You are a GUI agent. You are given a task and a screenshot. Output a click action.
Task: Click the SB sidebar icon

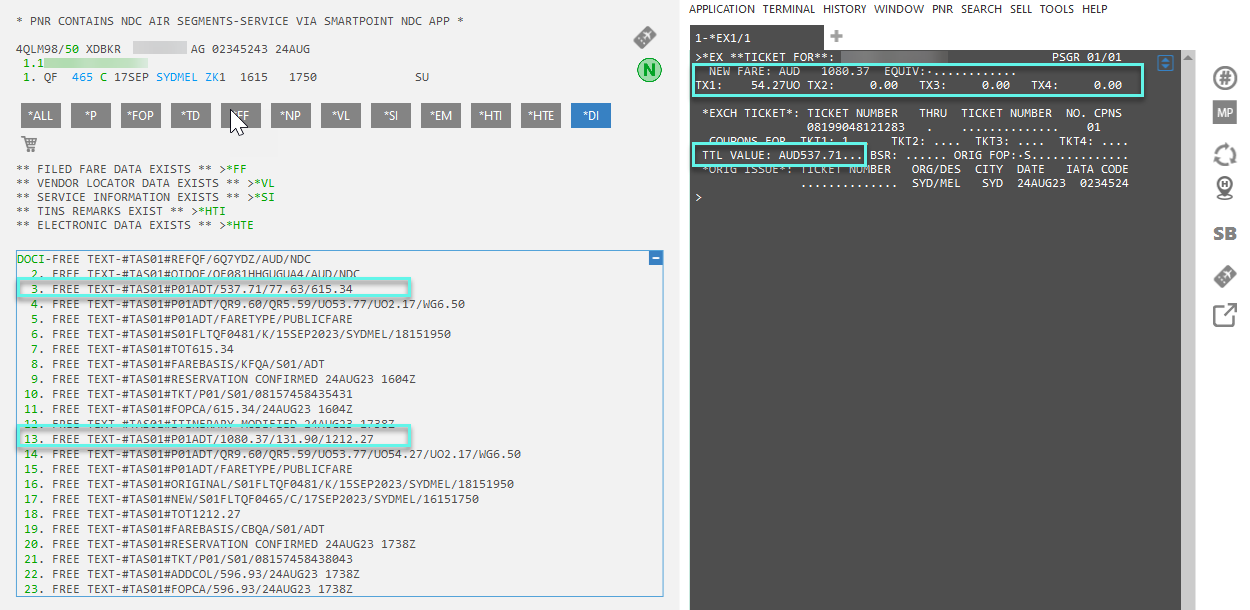(1225, 234)
